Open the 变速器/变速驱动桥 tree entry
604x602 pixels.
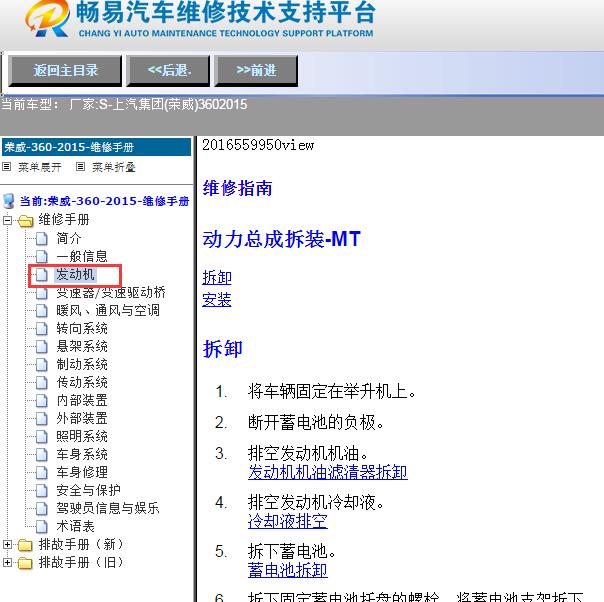tap(111, 293)
